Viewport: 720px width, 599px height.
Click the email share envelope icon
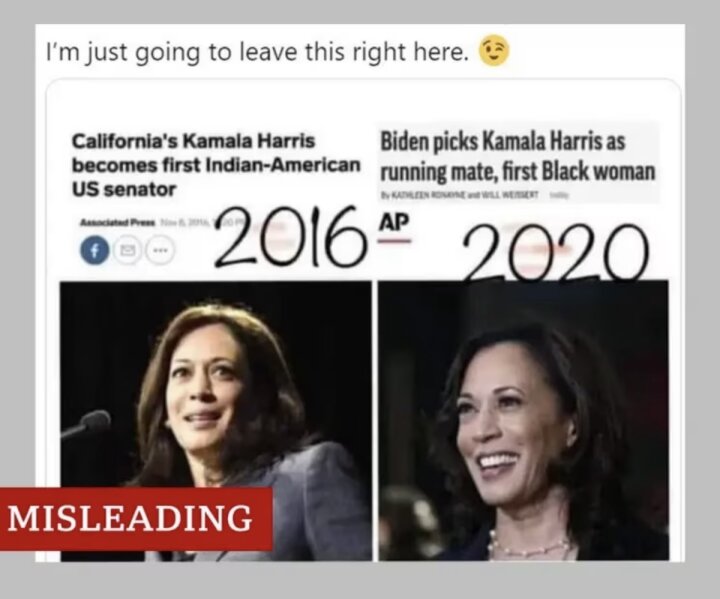(126, 251)
